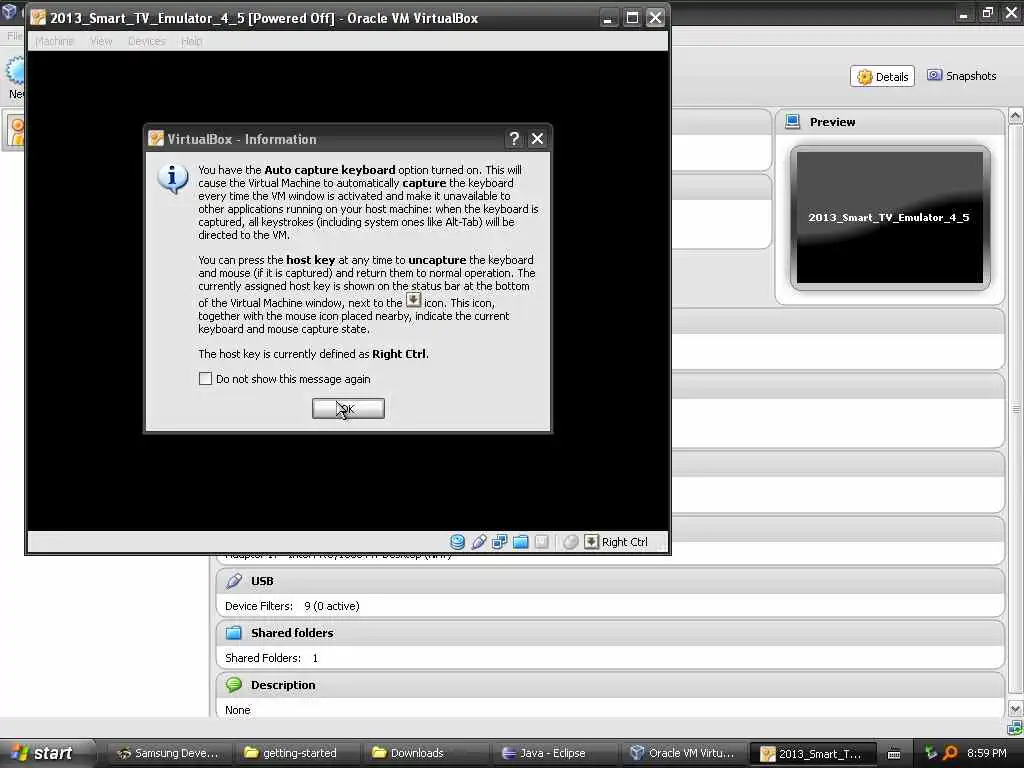
Task: Click the 'None' description text
Action: 238,710
